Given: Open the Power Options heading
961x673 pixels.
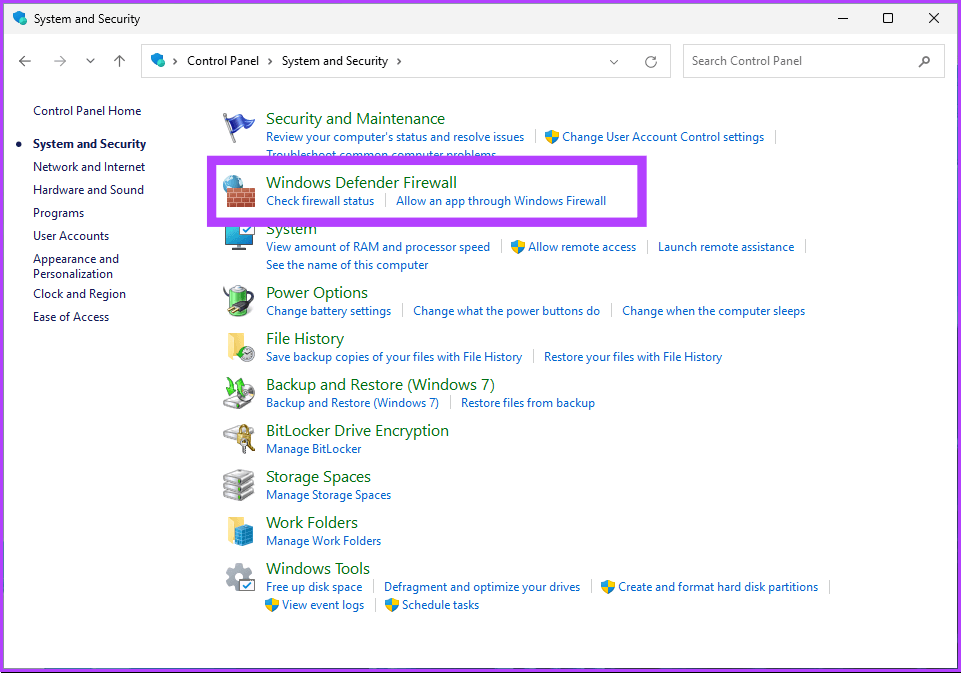Looking at the screenshot, I should pyautogui.click(x=317, y=293).
